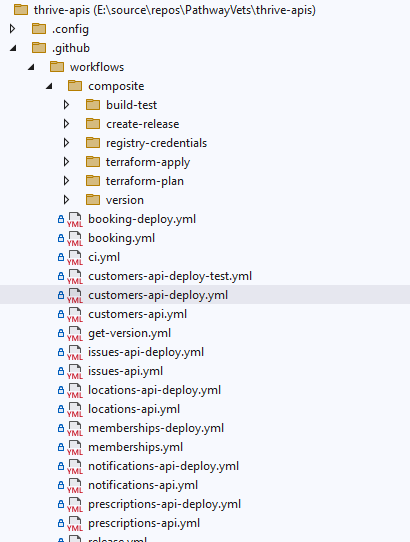Click the .config folder icon
This screenshot has height=542, width=410.
tap(39, 29)
